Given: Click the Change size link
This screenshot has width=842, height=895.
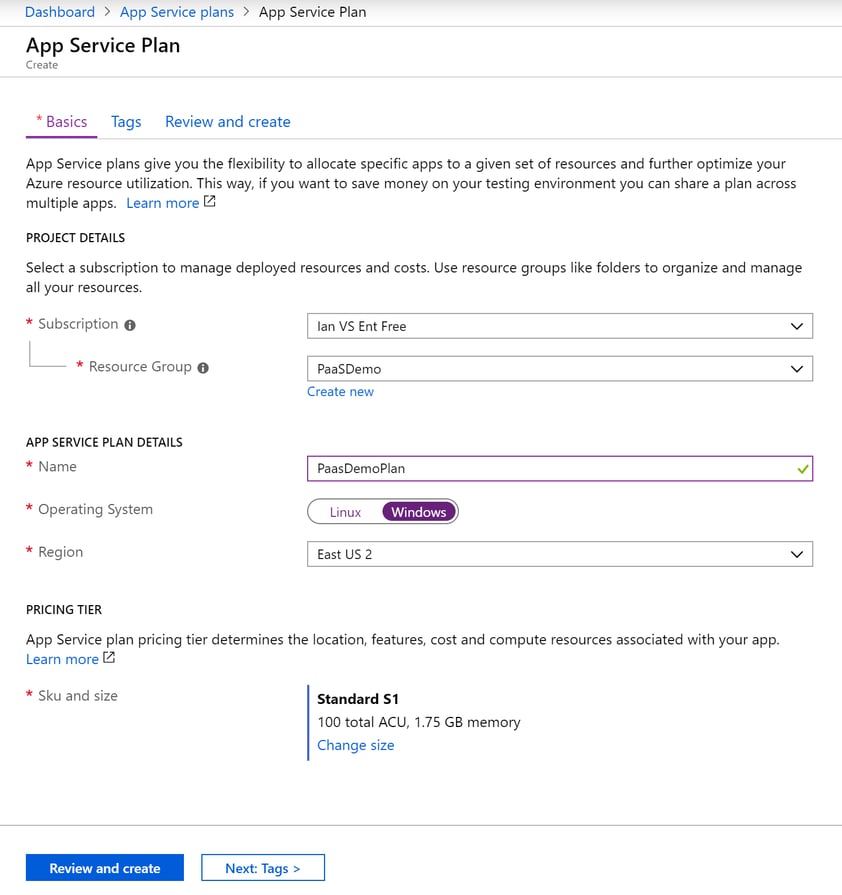Looking at the screenshot, I should (355, 745).
